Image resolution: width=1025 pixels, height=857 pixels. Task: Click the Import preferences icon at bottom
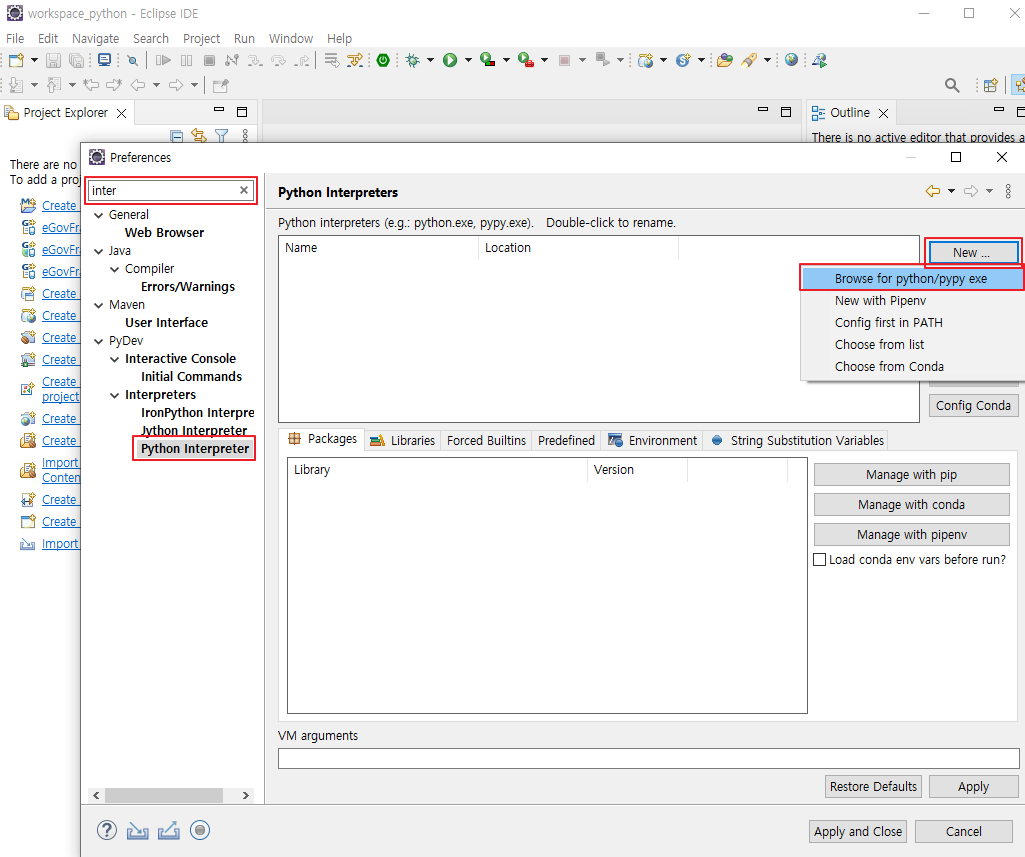[x=137, y=831]
